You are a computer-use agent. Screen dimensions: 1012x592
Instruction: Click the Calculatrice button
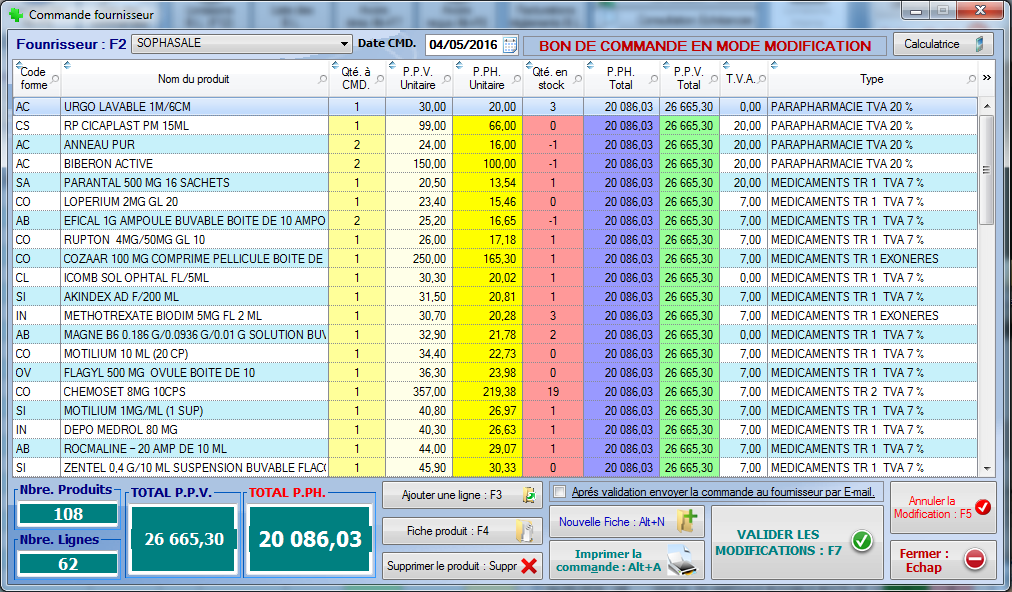[x=941, y=44]
